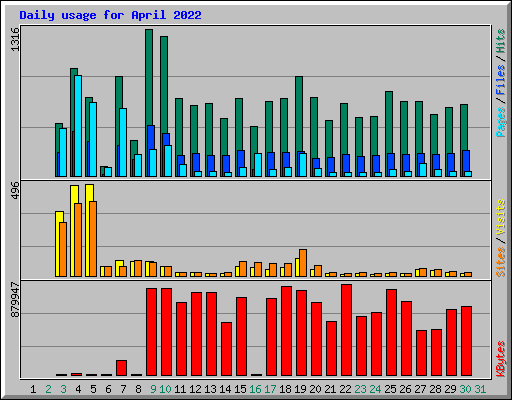Click the 1316 axis value
The image size is (512, 400).
pos(15,39)
